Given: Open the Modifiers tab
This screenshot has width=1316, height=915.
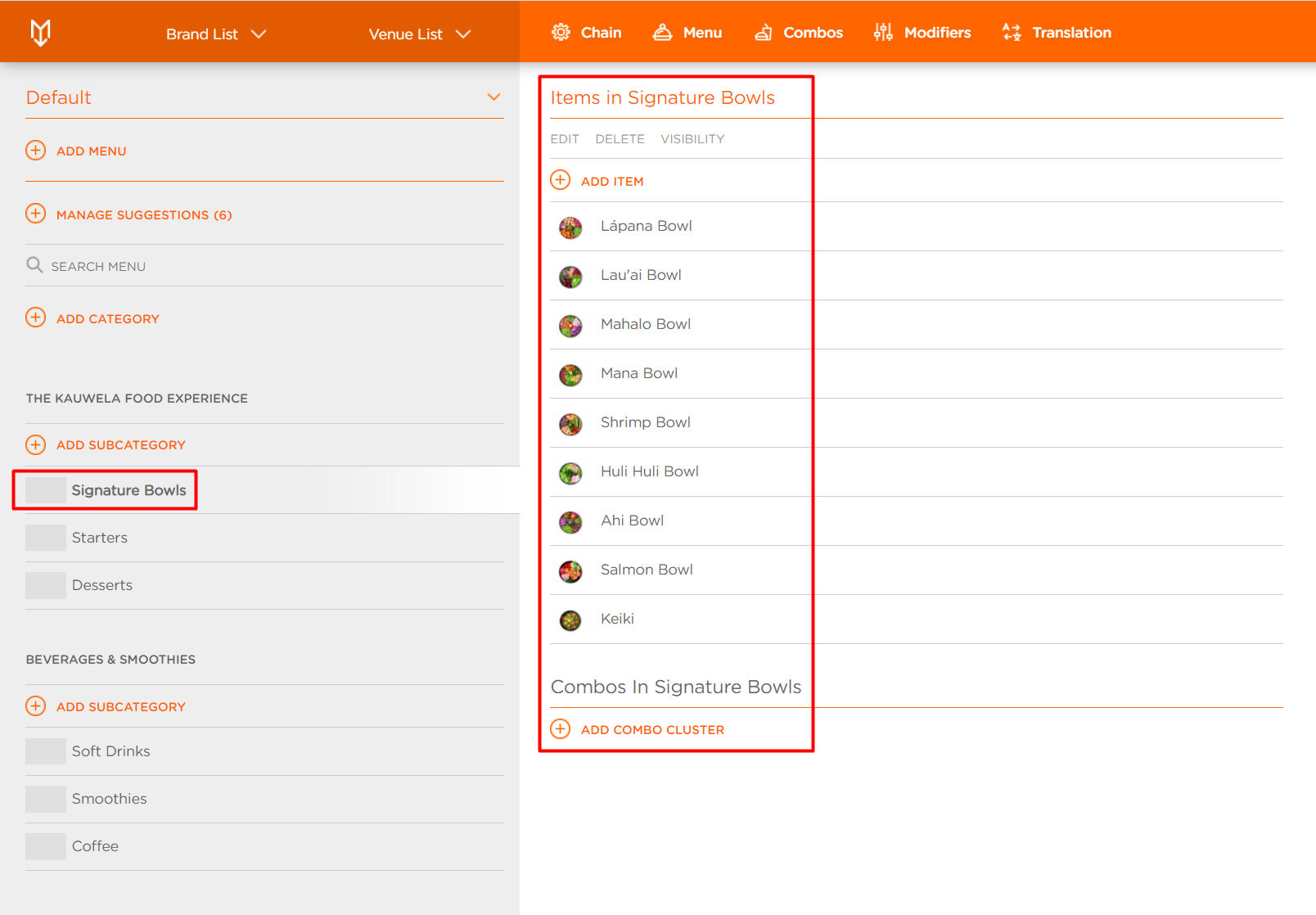Looking at the screenshot, I should tap(922, 33).
